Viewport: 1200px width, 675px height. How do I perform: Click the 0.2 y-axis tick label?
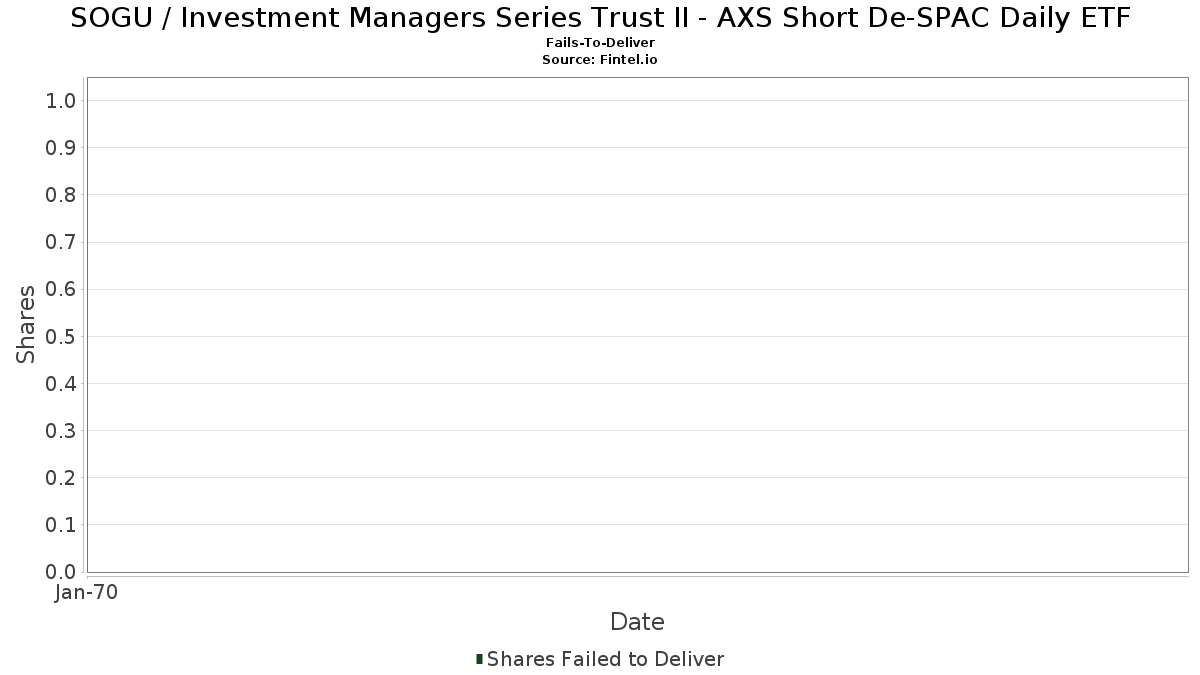tap(61, 478)
